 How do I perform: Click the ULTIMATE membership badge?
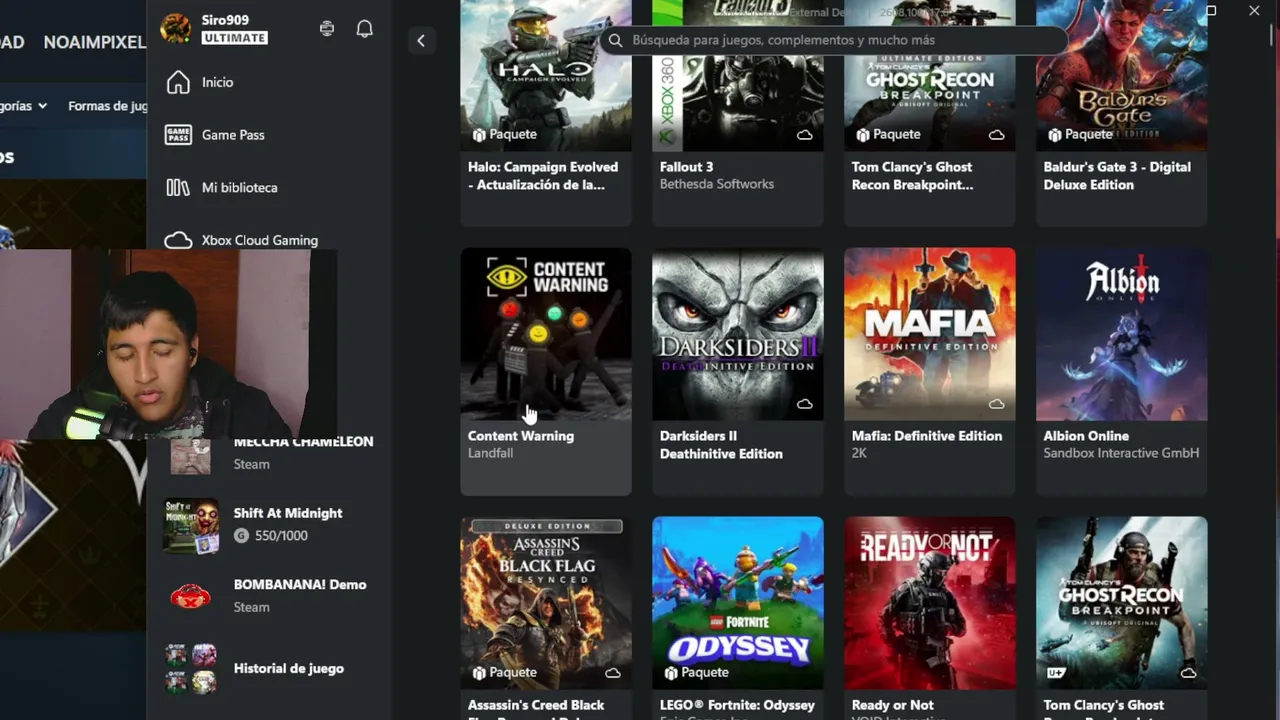[x=235, y=38]
